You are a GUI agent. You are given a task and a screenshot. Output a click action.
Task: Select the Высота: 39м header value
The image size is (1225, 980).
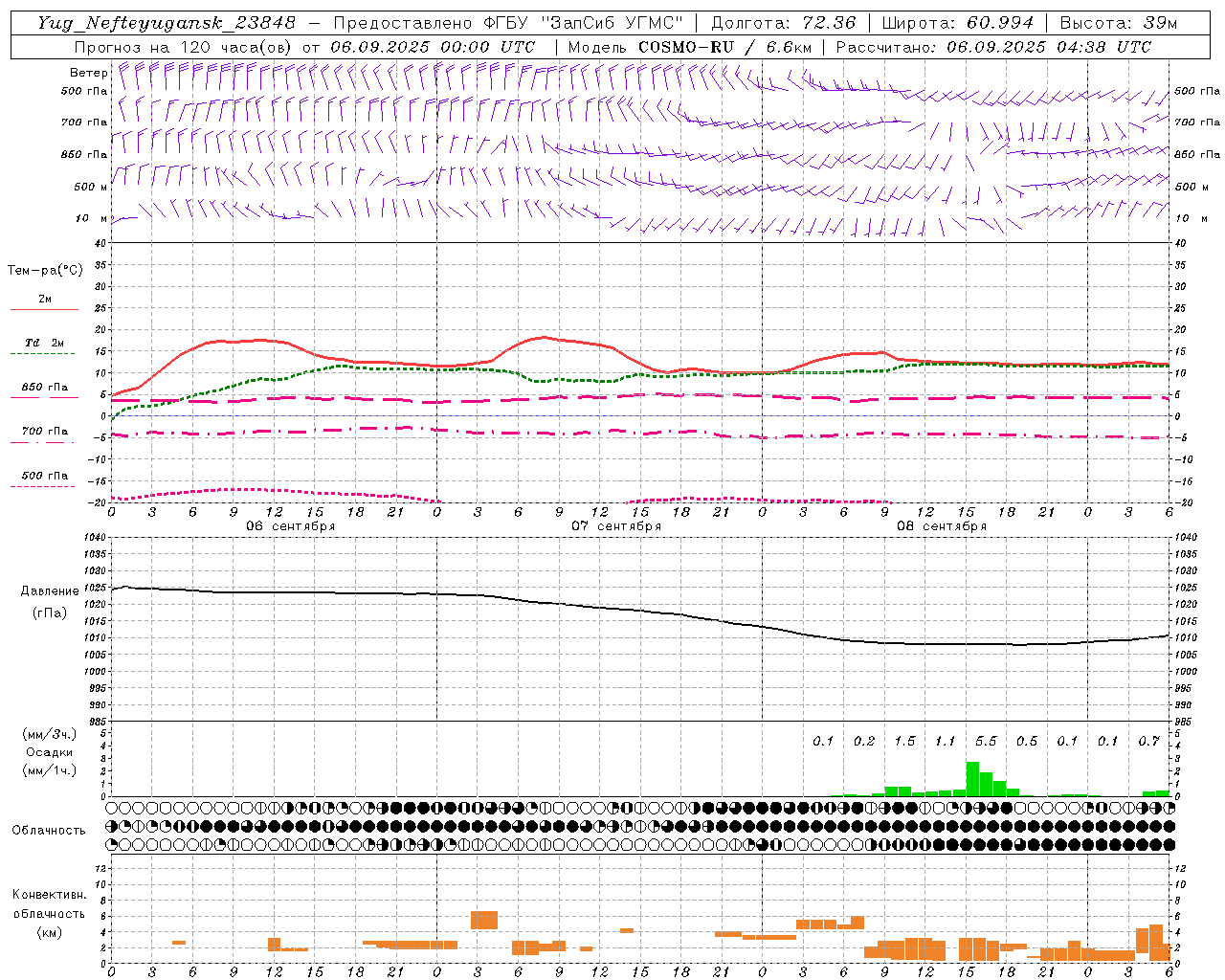[x=1118, y=23]
